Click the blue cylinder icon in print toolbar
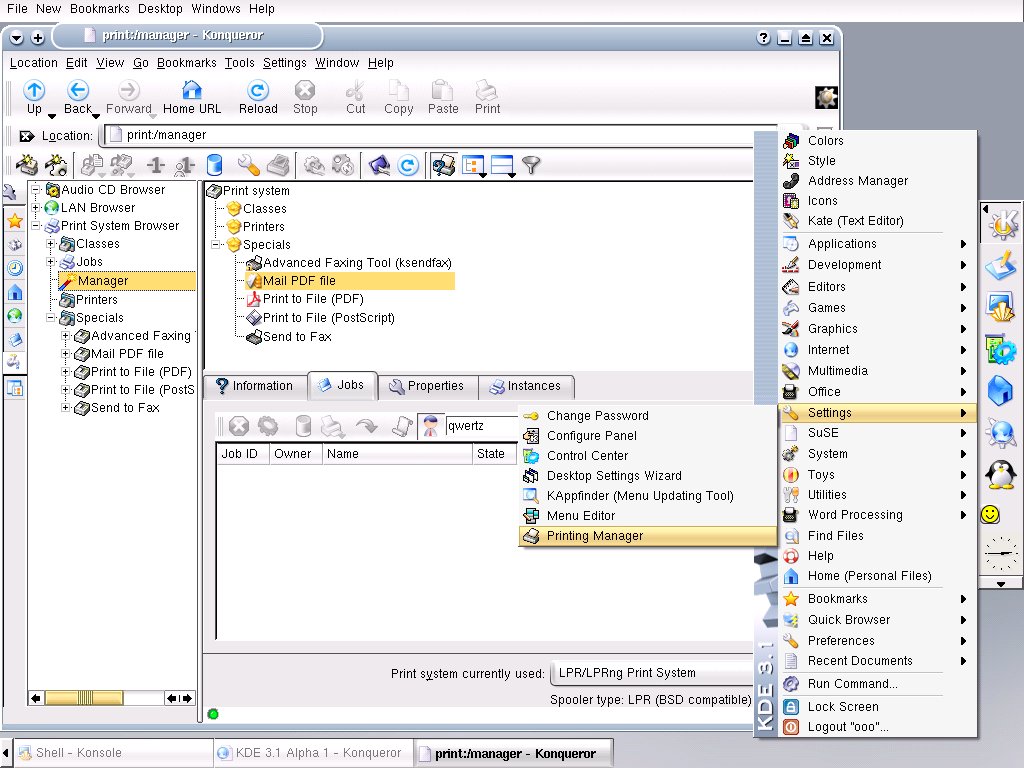Screen dimensions: 1024x768 point(214,165)
